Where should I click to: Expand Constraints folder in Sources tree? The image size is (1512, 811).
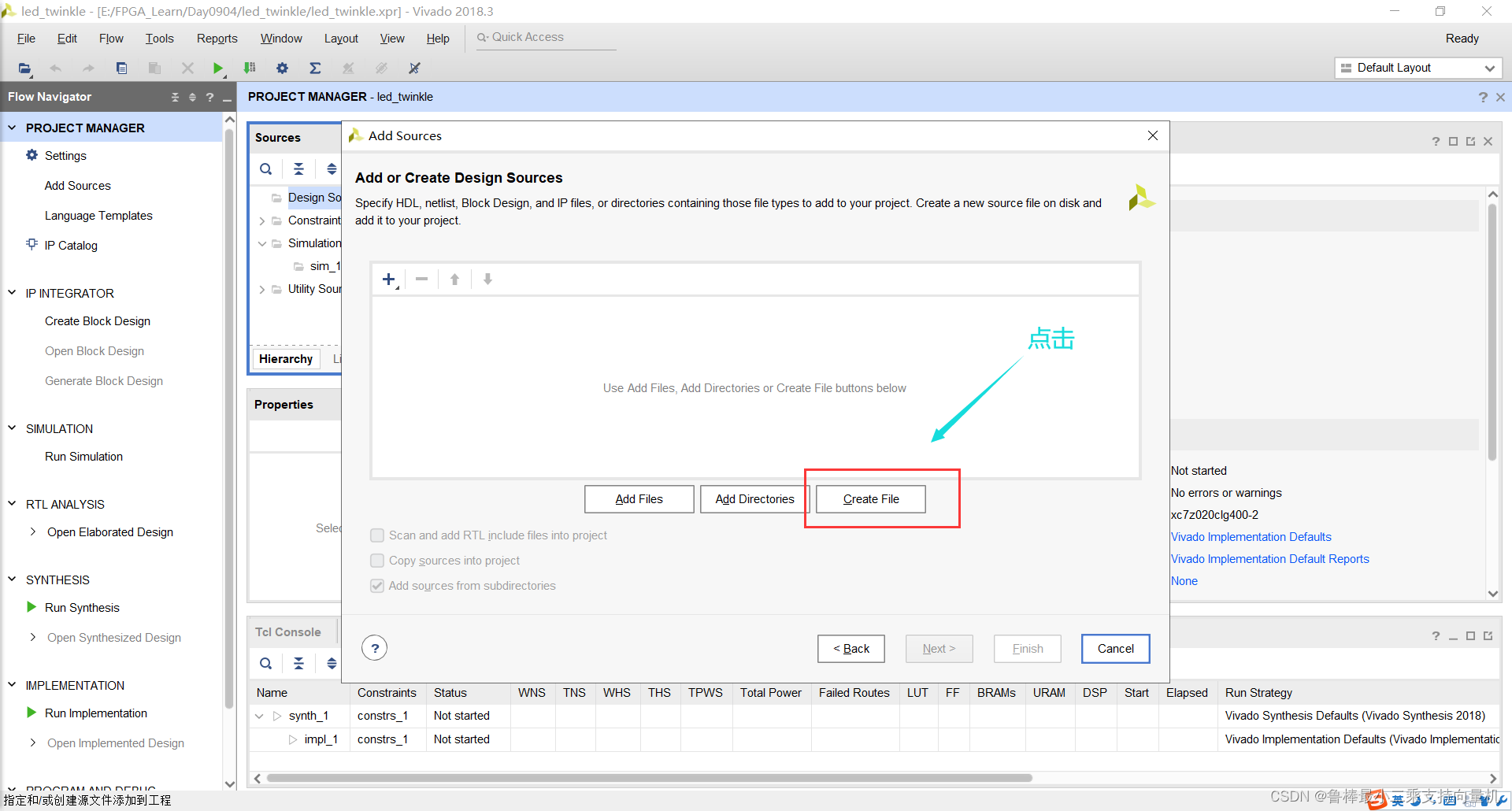[262, 221]
